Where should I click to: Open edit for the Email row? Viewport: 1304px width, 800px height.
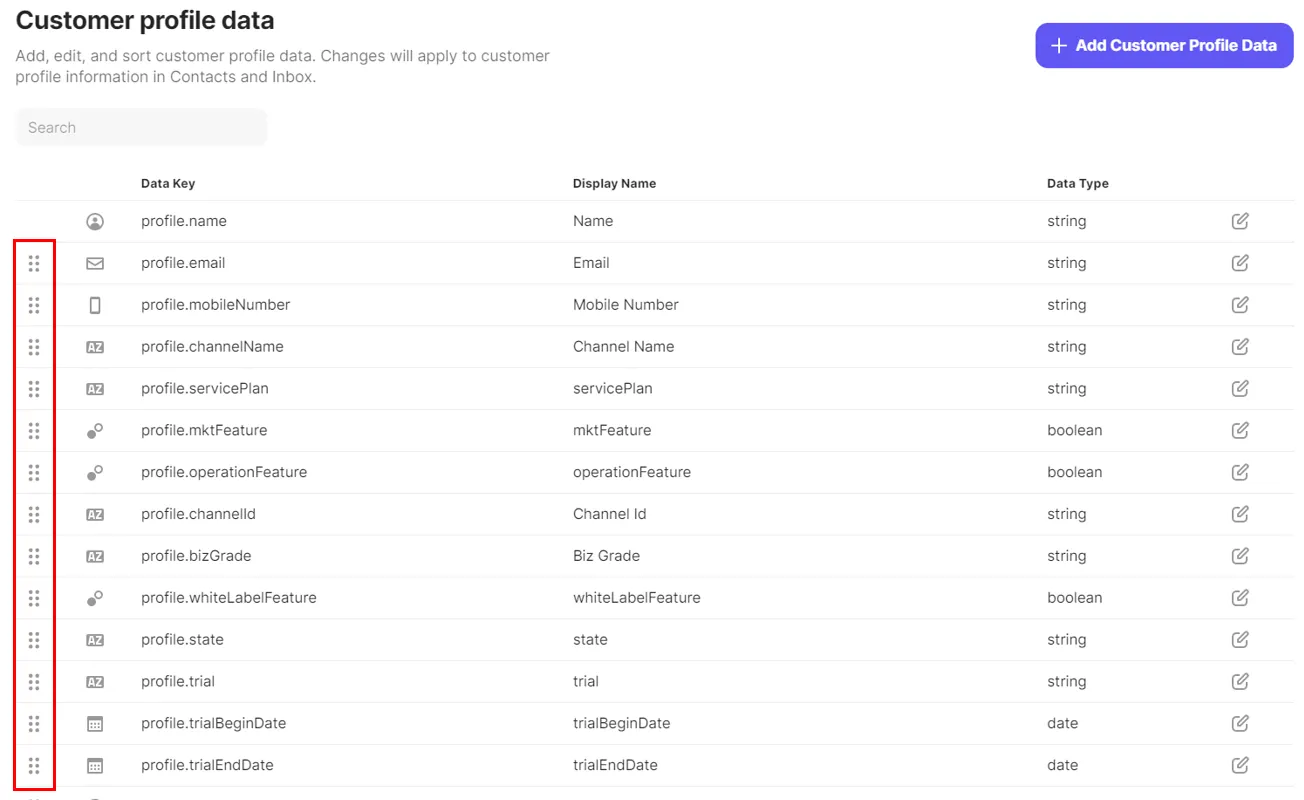pyautogui.click(x=1240, y=263)
